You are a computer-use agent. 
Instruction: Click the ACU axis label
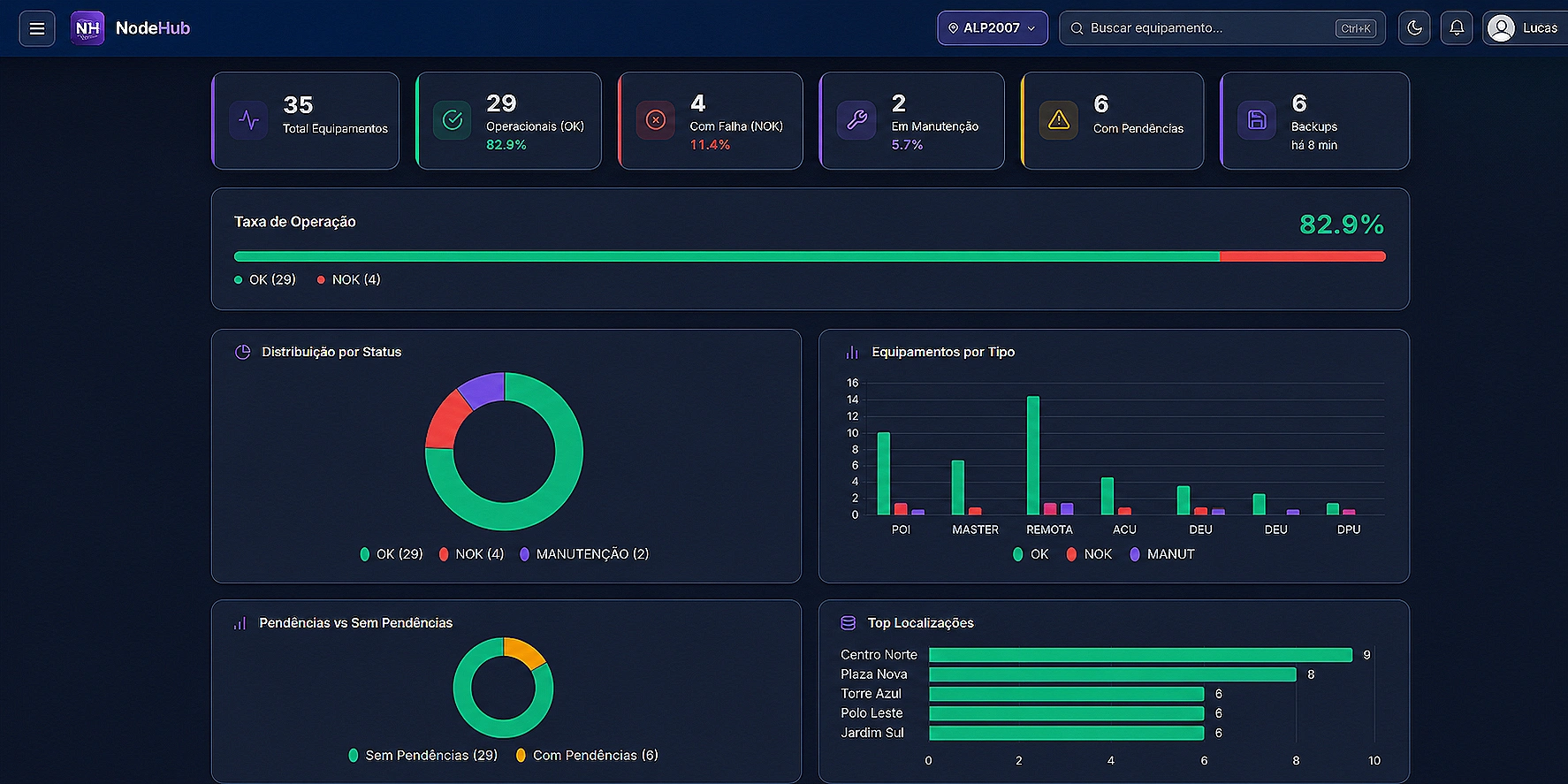[x=1124, y=529]
